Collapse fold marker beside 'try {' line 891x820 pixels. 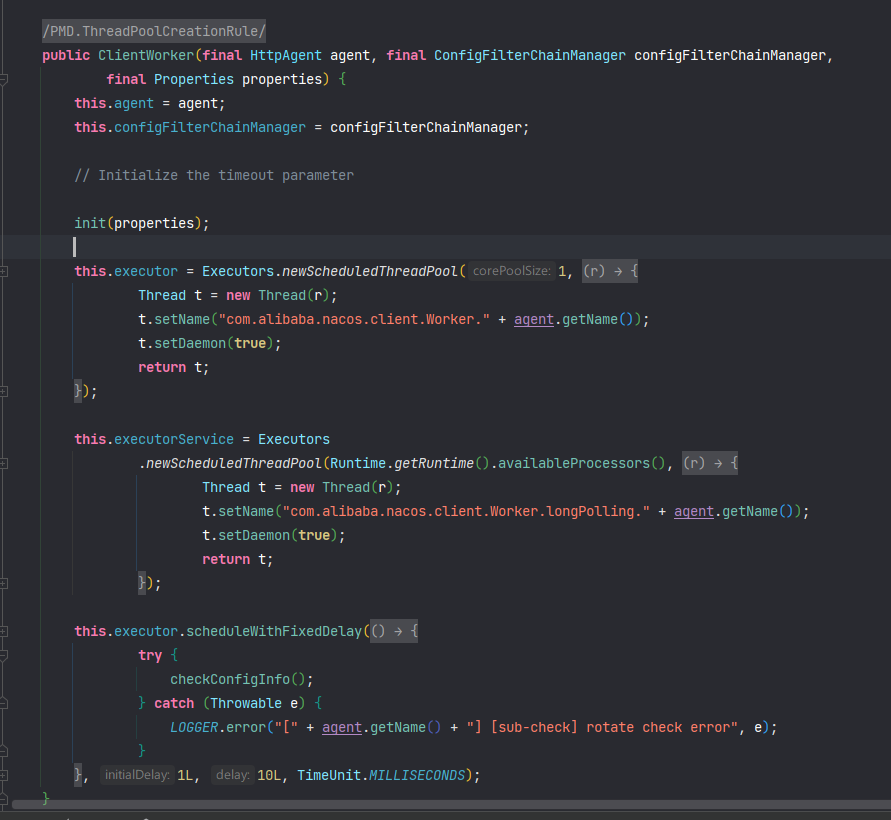point(3,655)
